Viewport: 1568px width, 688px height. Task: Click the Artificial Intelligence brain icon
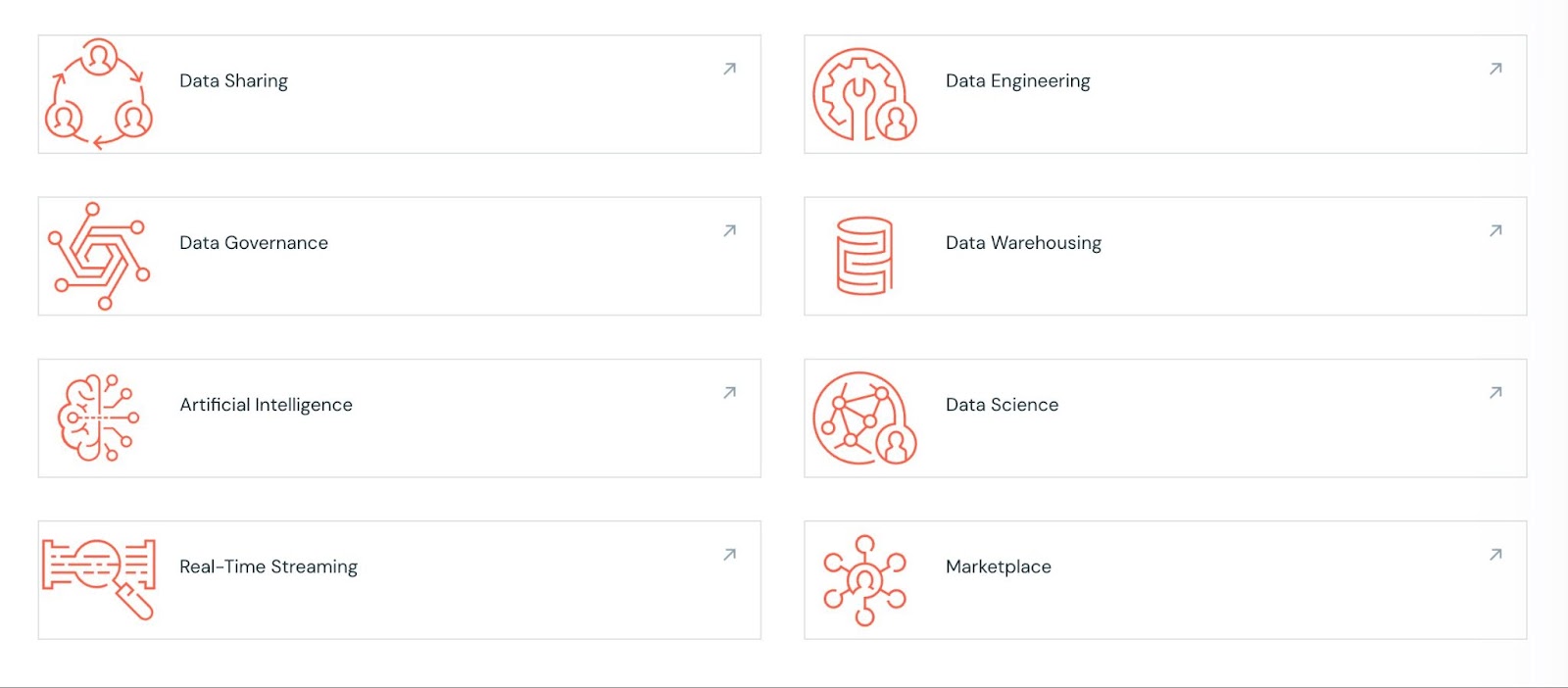pos(98,418)
